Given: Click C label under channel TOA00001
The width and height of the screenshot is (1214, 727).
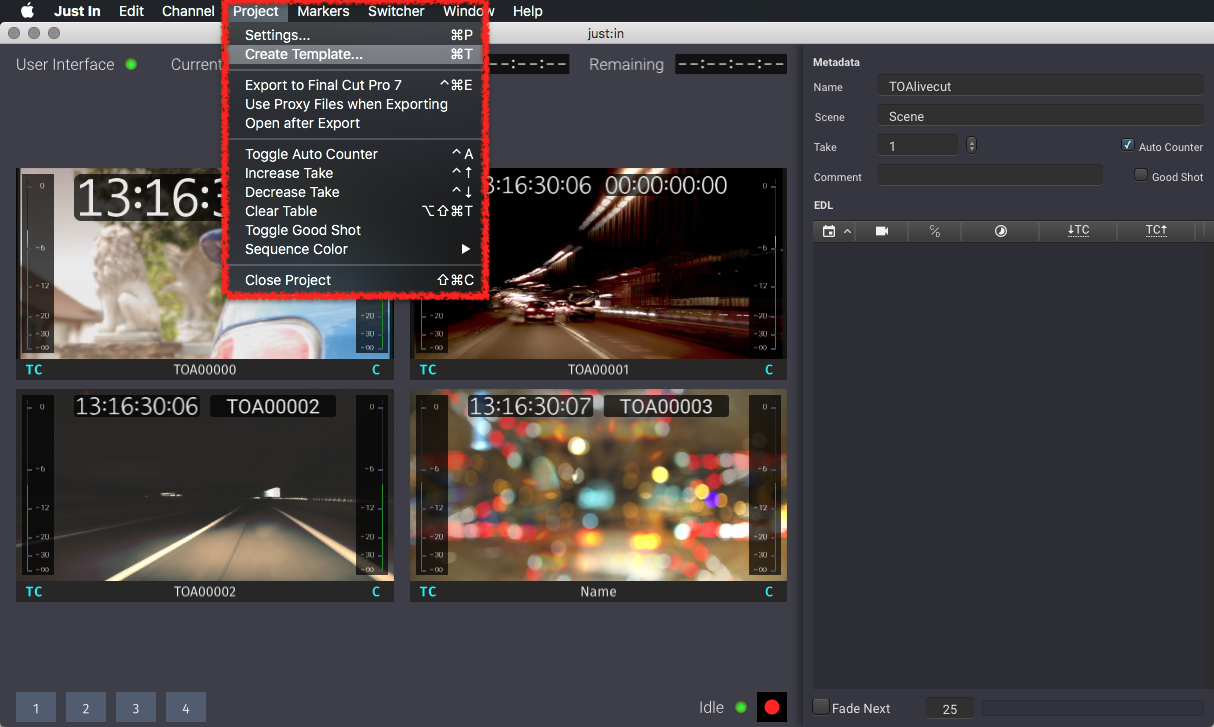Looking at the screenshot, I should (x=769, y=370).
